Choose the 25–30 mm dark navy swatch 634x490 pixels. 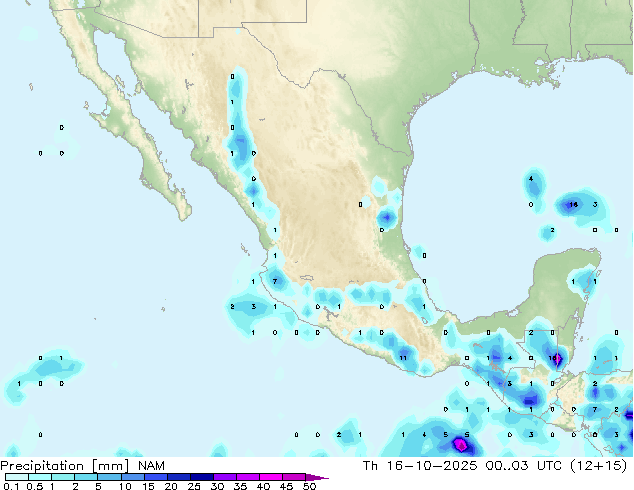[x=201, y=477]
